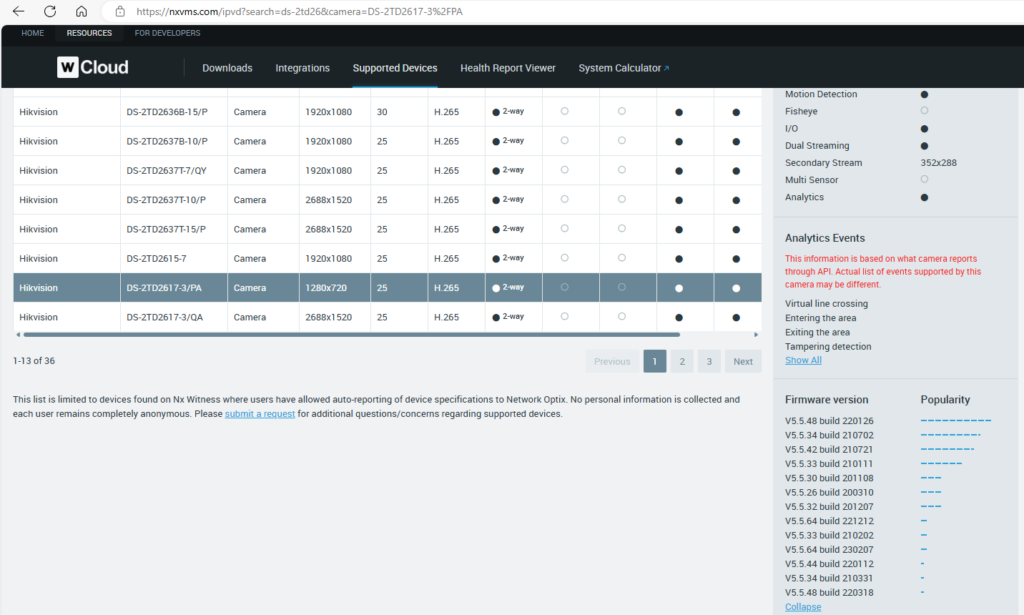Image resolution: width=1024 pixels, height=615 pixels.
Task: Click firmware V5.5.48 build 220126
Action: pyautogui.click(x=829, y=421)
